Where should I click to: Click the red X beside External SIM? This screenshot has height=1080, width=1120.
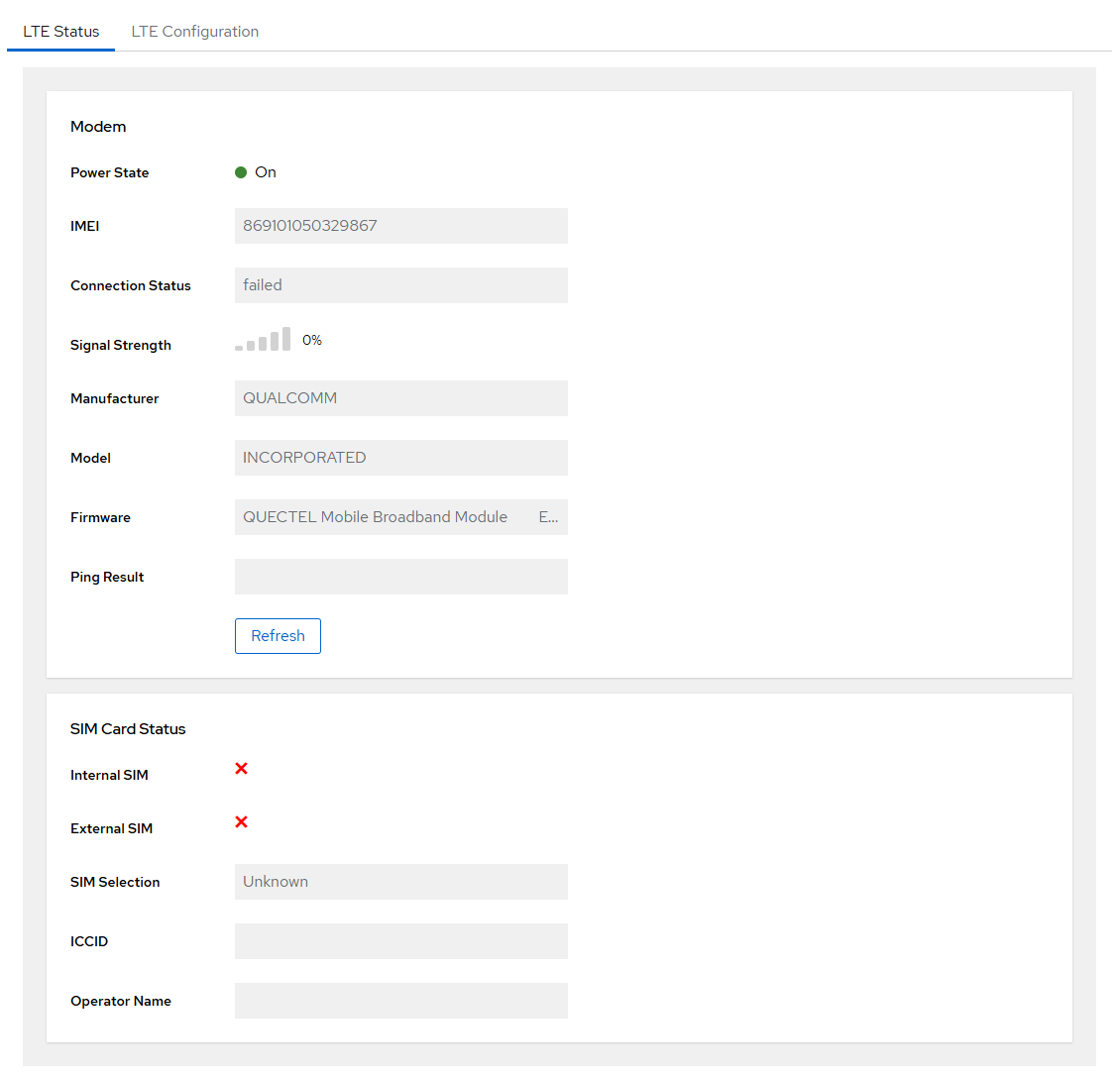tap(241, 822)
